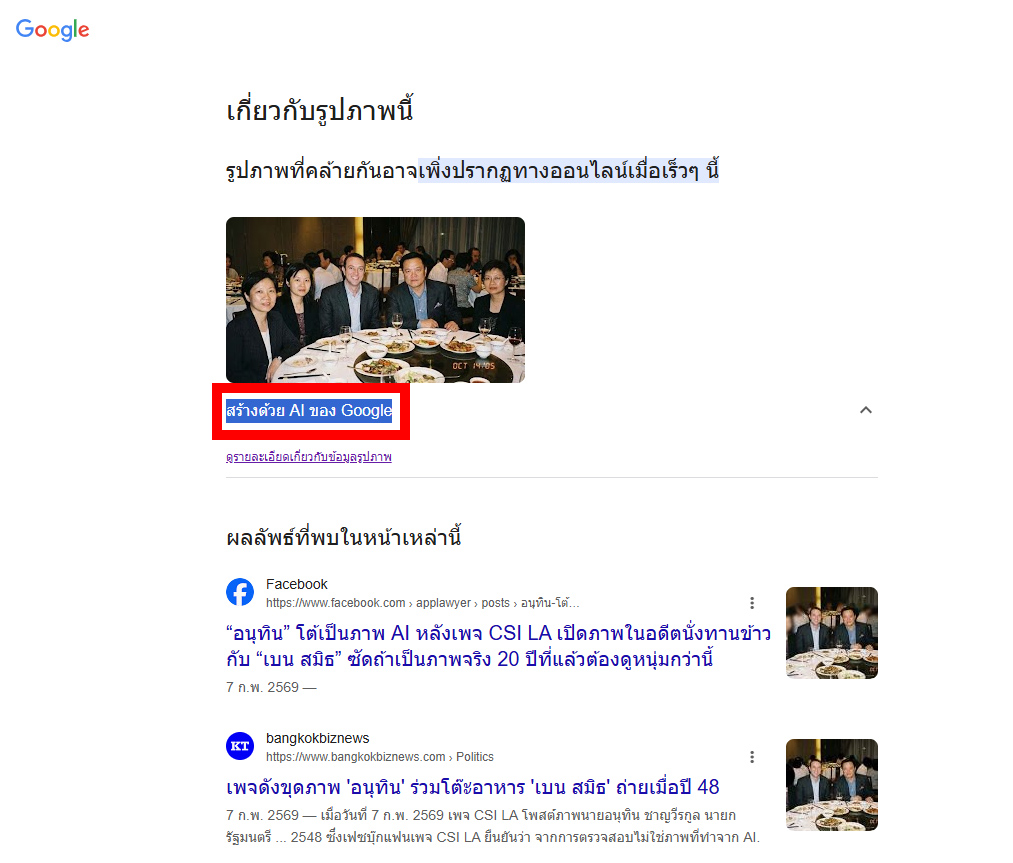The width and height of the screenshot is (1013, 863).
Task: Click the bangkokbiznews result snippet text
Action: click(493, 826)
